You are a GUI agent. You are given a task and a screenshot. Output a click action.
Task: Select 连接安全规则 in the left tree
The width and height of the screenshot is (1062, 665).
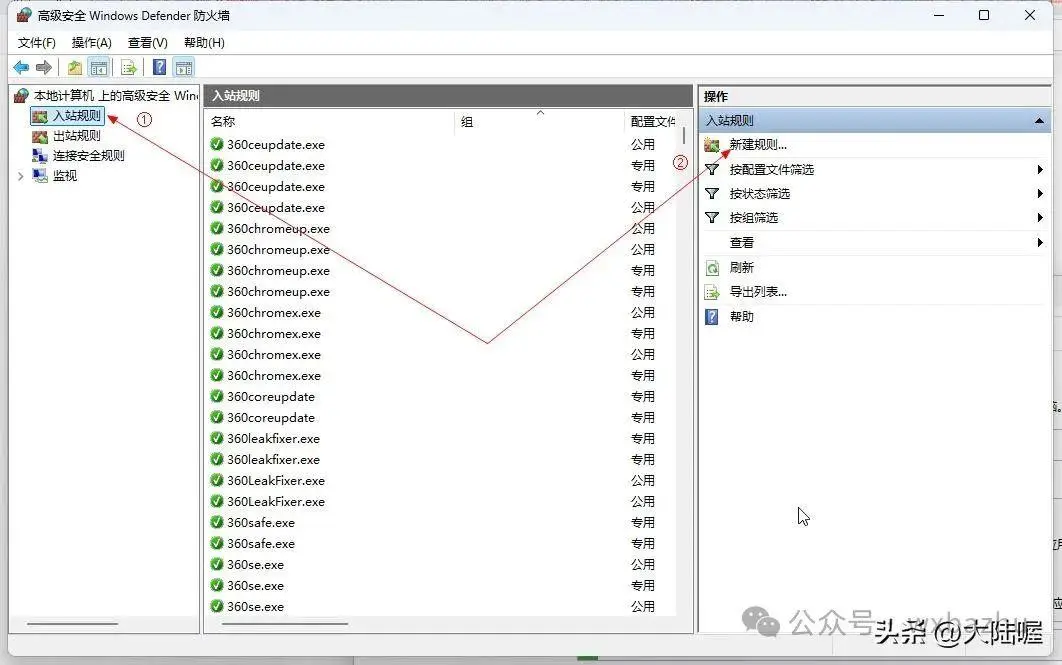click(79, 156)
